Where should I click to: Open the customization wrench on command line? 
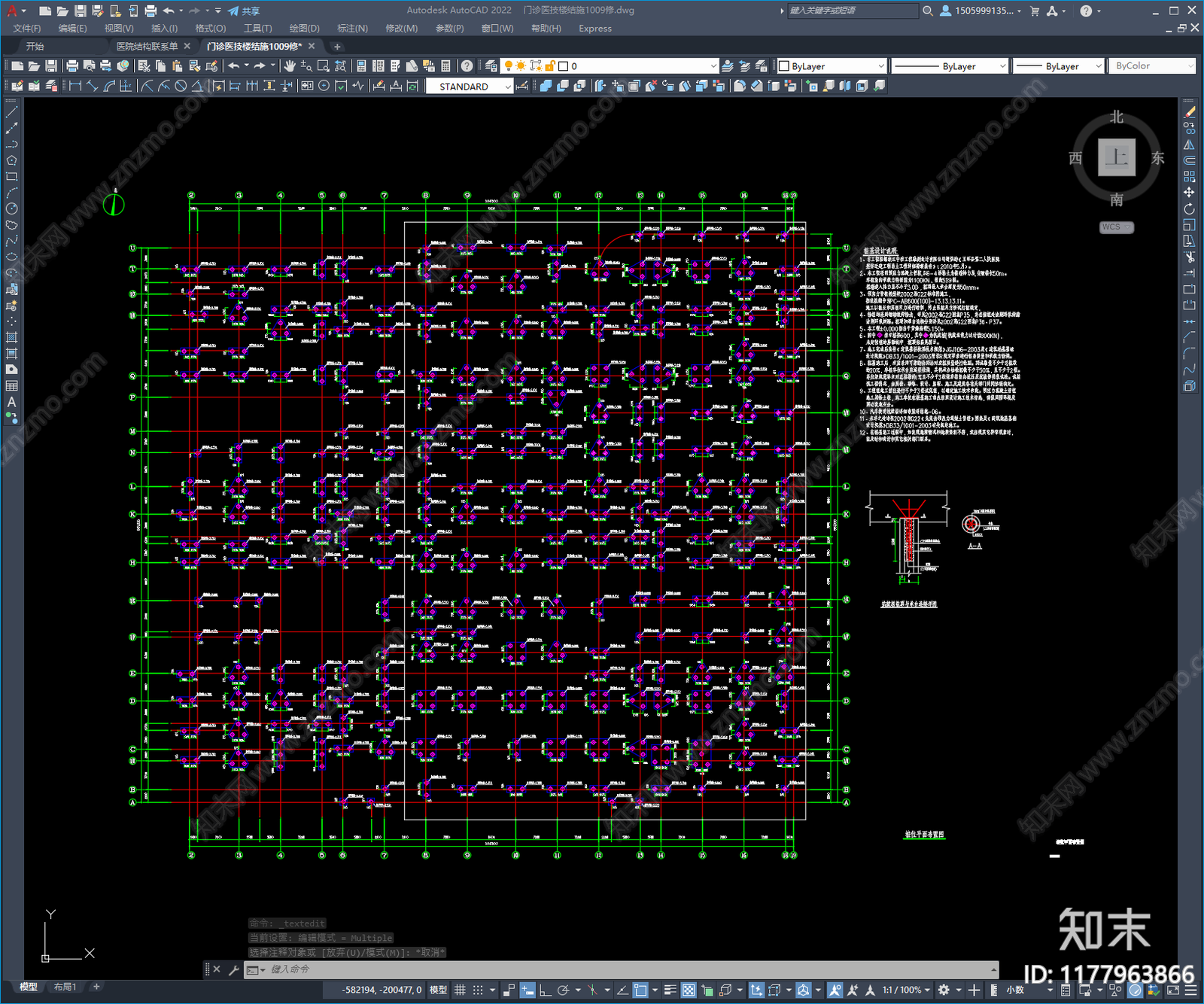(233, 969)
